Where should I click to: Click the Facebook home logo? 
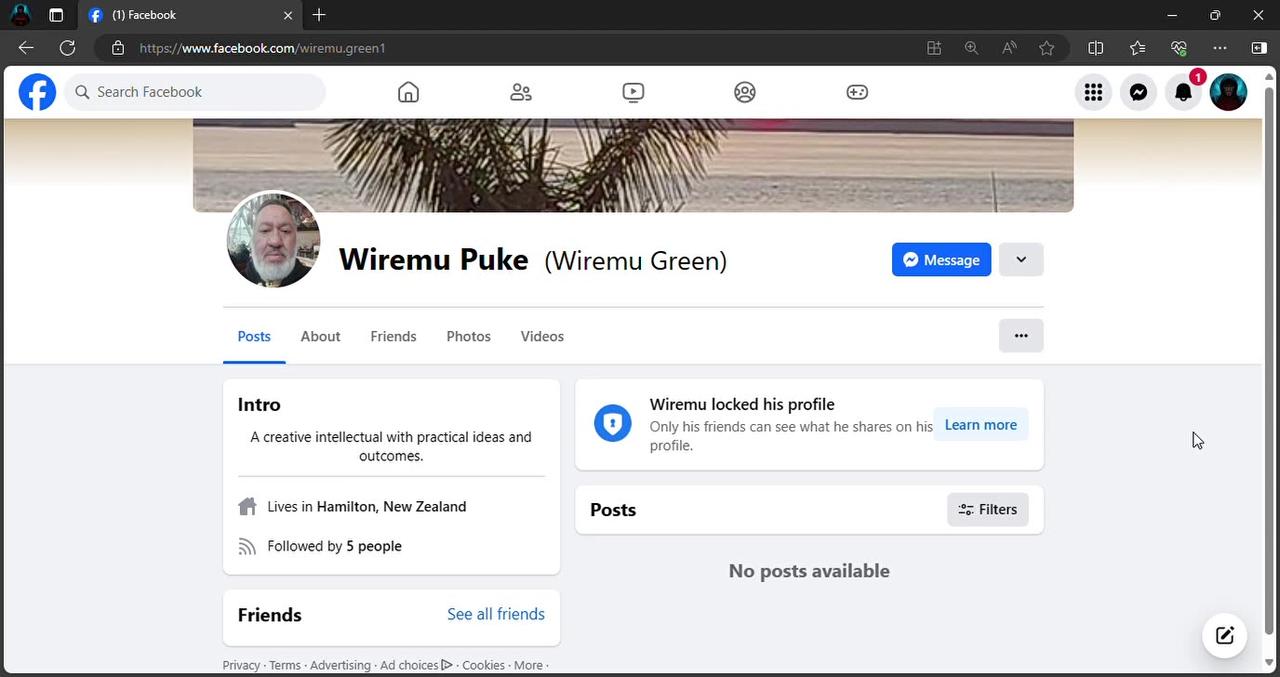pos(36,91)
